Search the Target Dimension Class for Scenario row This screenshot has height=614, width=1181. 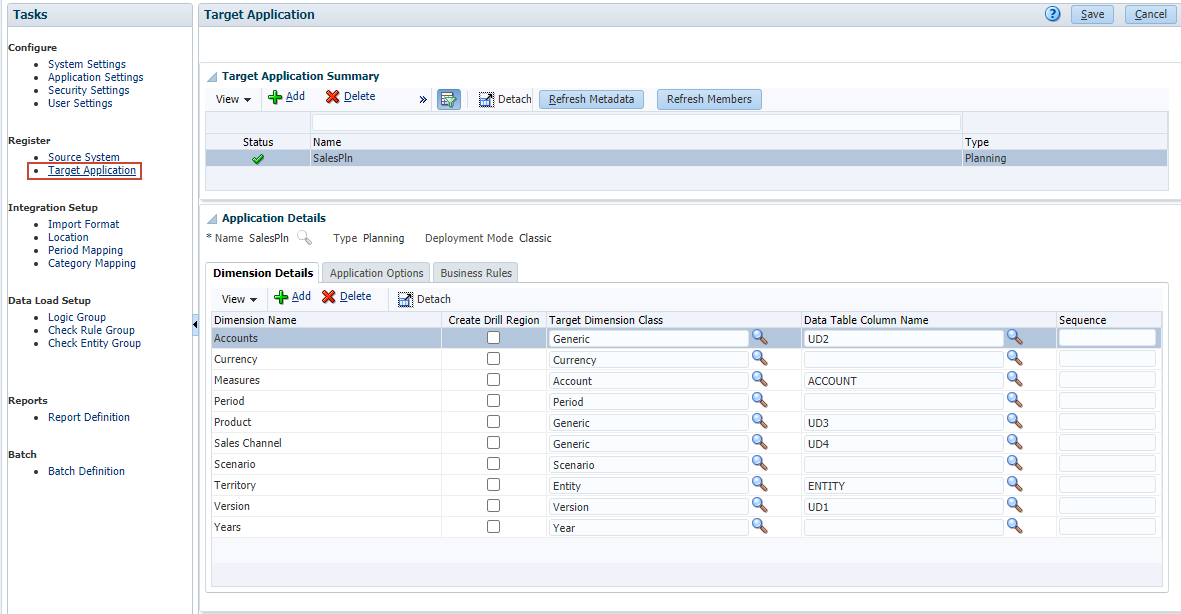760,463
